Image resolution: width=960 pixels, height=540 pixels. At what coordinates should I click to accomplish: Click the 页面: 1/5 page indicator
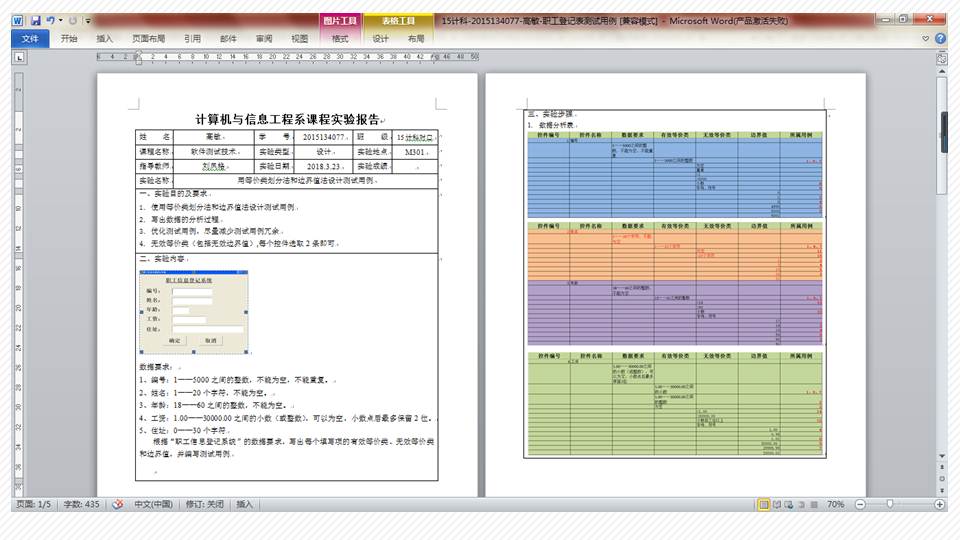(x=32, y=505)
